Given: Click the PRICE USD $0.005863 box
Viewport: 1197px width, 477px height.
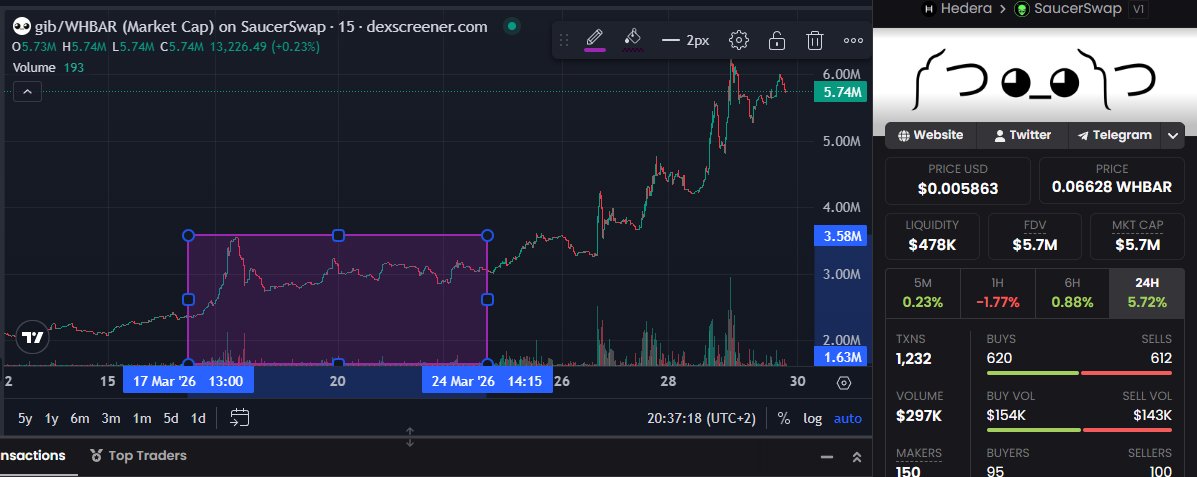Looking at the screenshot, I should pos(957,179).
